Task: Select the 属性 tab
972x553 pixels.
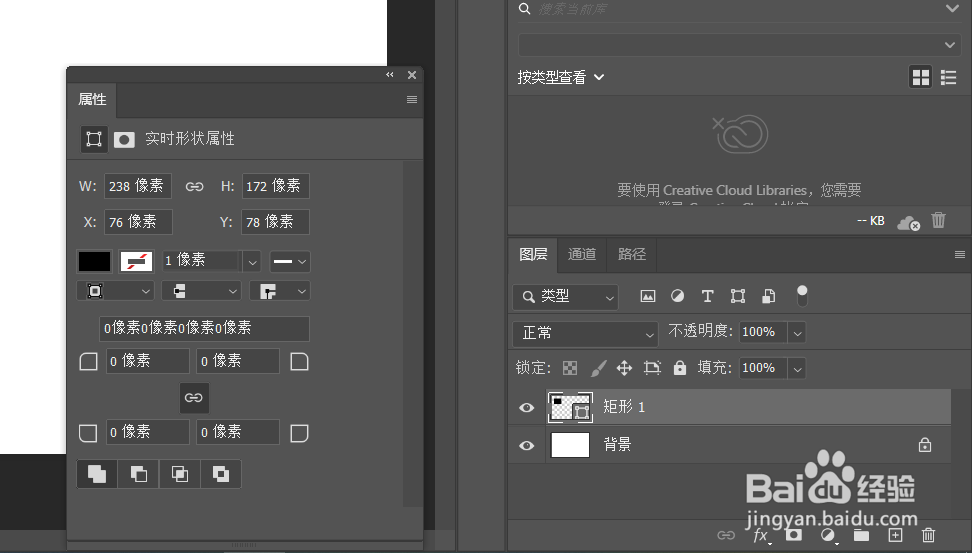Action: pos(92,99)
